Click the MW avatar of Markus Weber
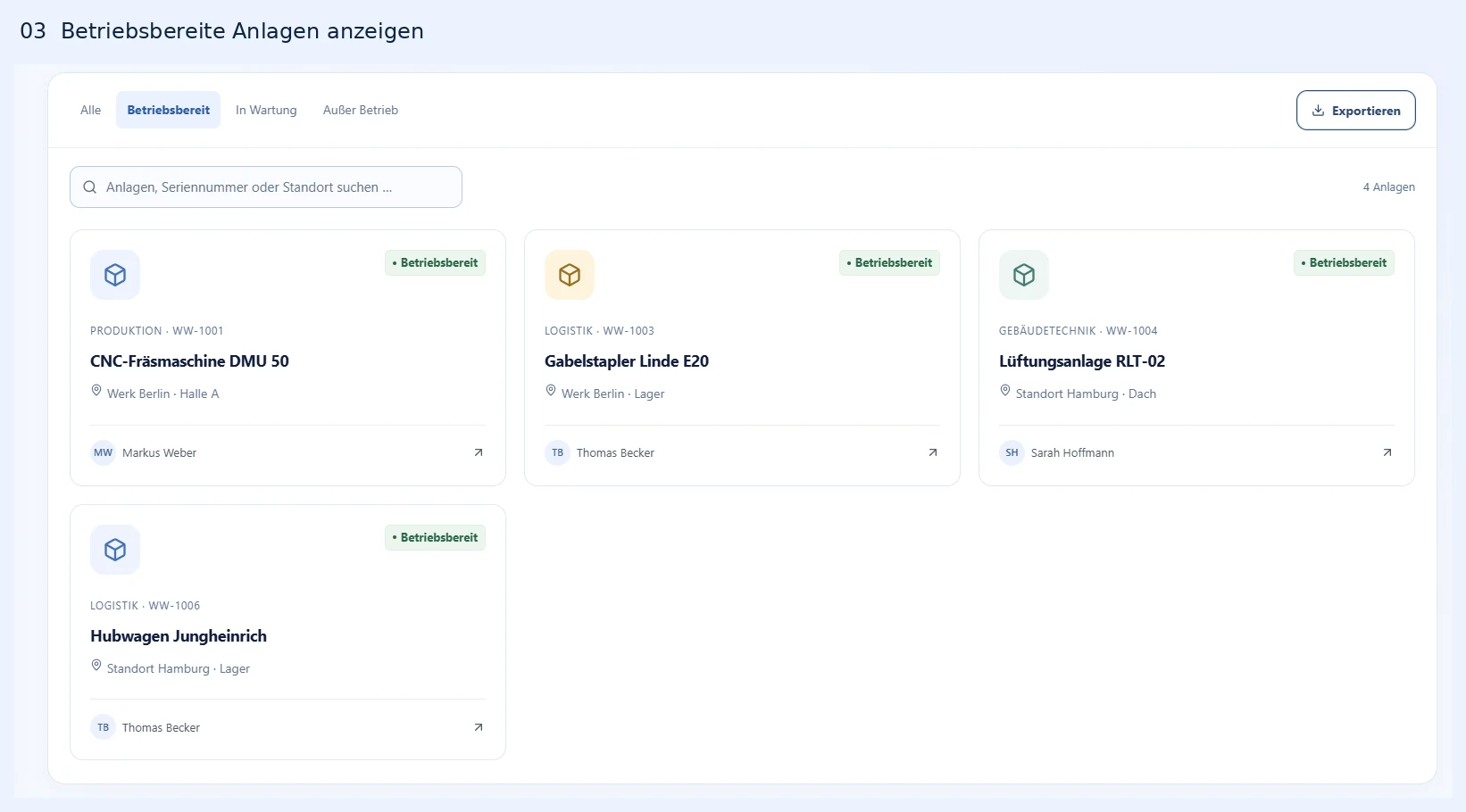 (x=104, y=452)
